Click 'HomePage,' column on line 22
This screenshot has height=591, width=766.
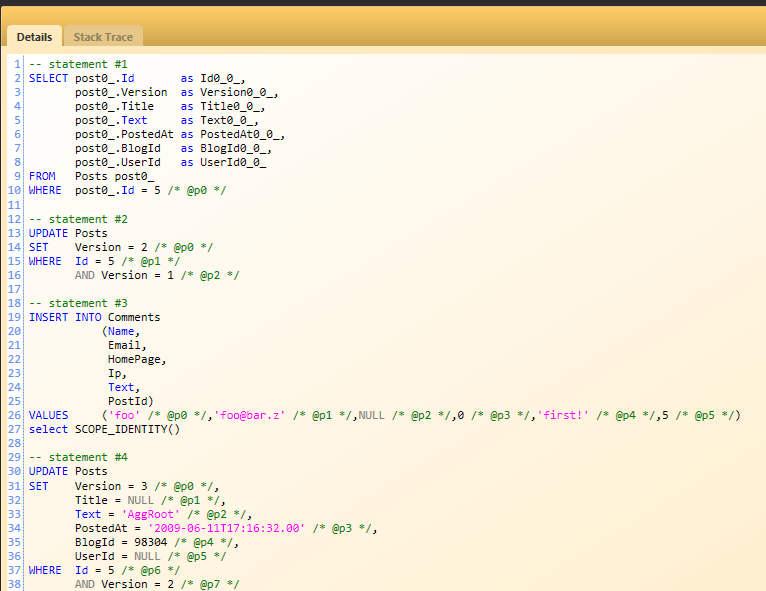click(137, 359)
